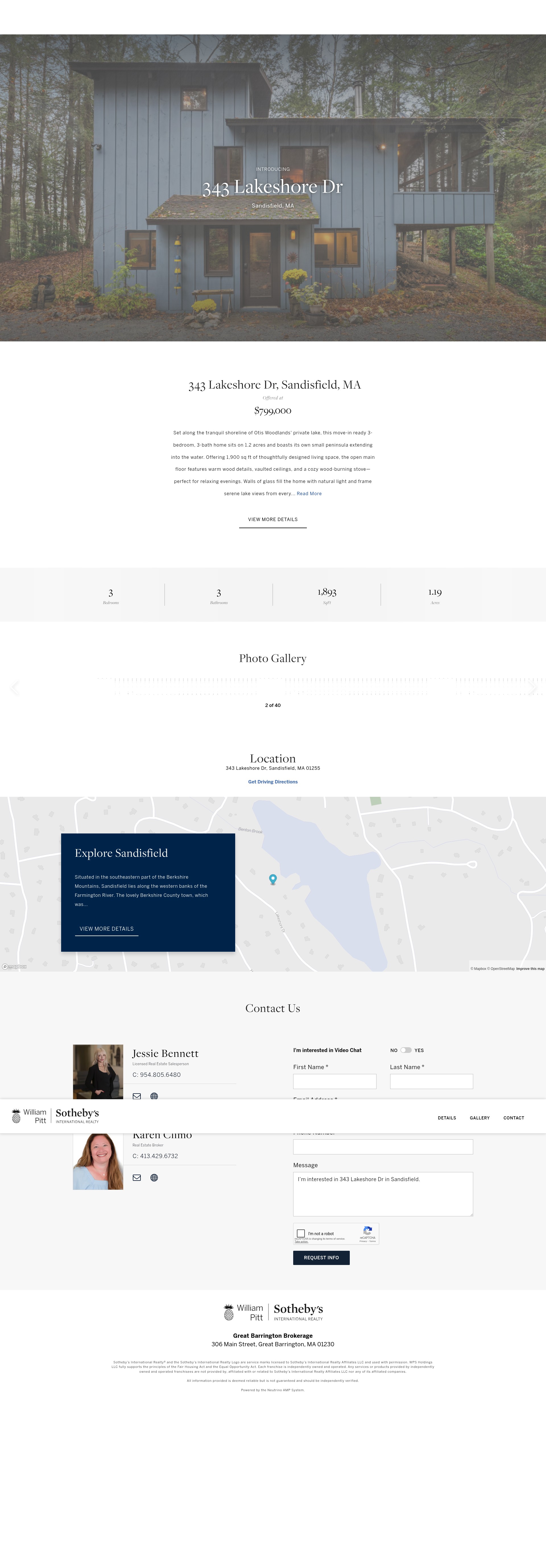Click Read More in property description

(309, 494)
